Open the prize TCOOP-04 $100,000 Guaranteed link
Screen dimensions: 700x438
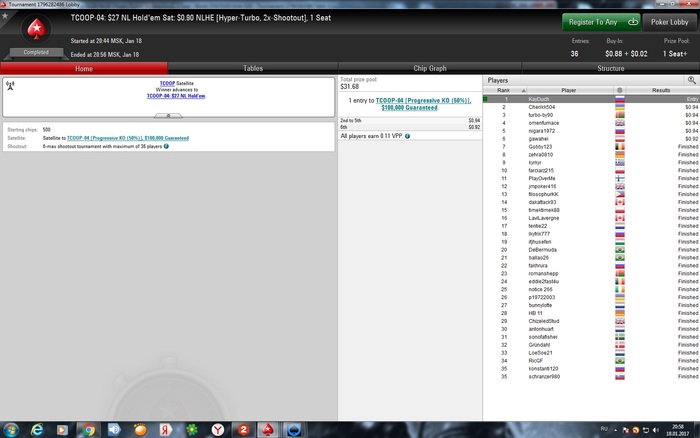[423, 104]
